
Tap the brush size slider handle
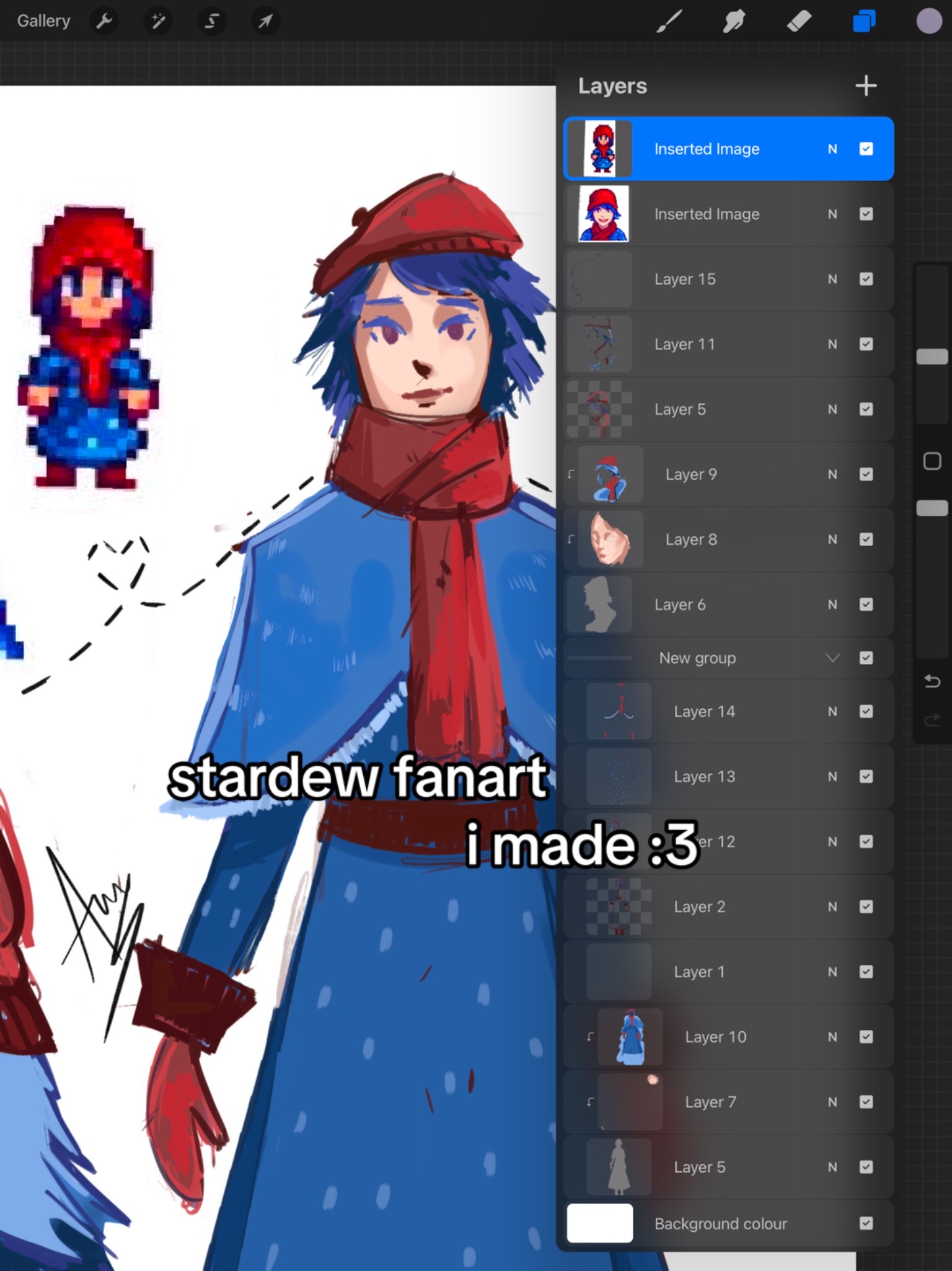click(932, 356)
